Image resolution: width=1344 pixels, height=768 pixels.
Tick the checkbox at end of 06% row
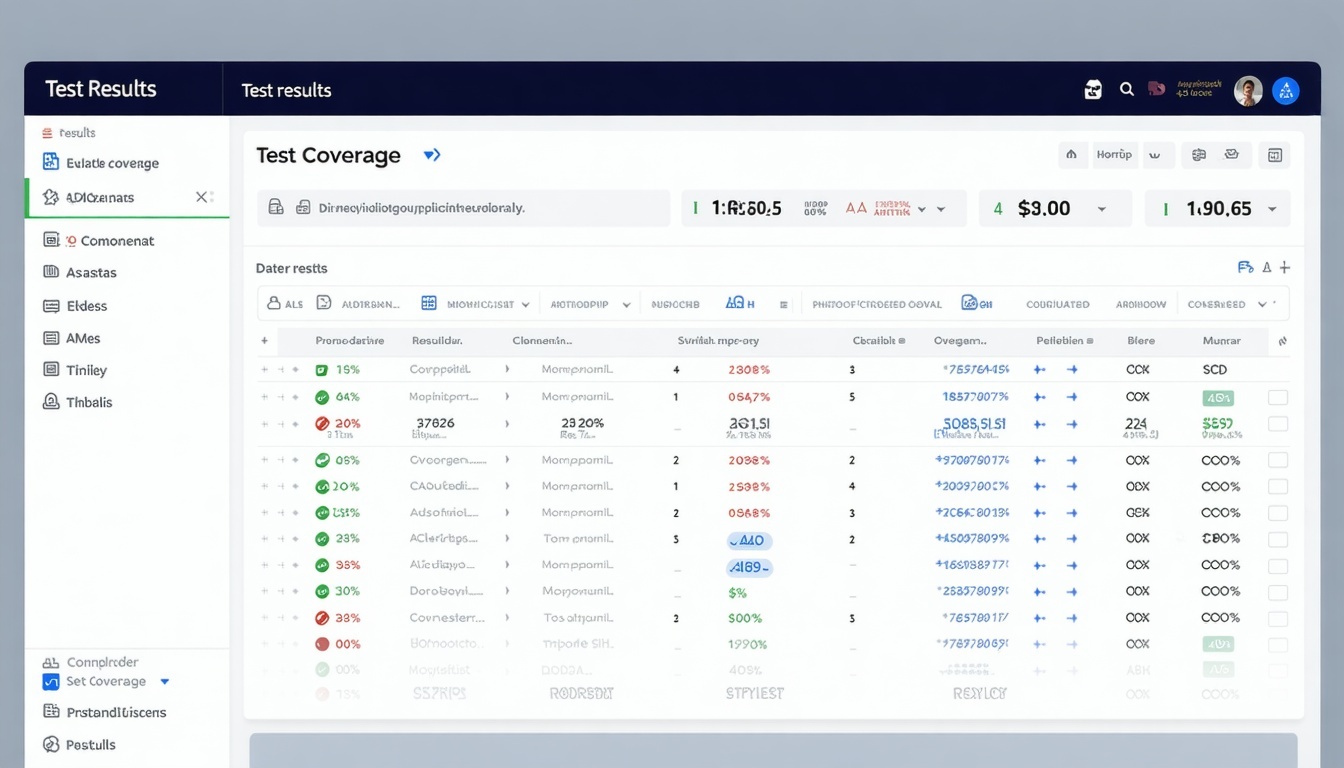coord(1277,461)
